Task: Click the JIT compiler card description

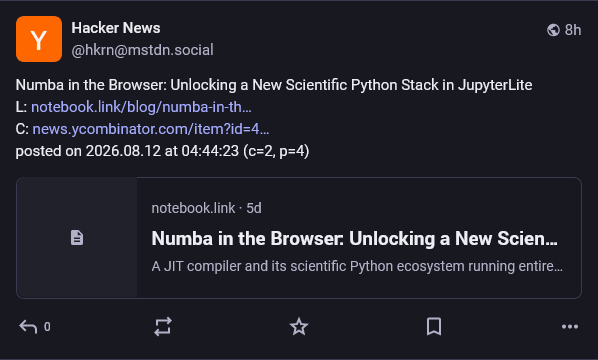Action: pos(357,266)
